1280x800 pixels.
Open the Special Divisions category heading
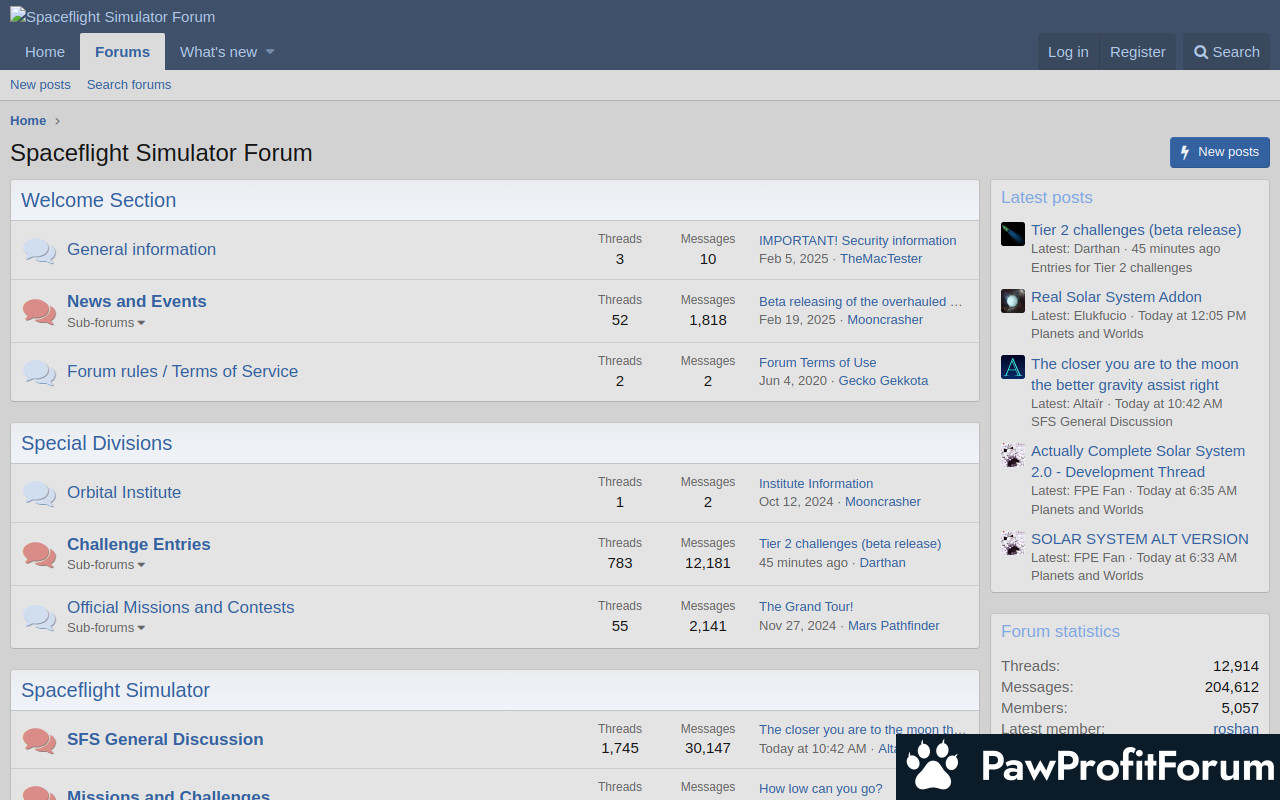pos(96,443)
